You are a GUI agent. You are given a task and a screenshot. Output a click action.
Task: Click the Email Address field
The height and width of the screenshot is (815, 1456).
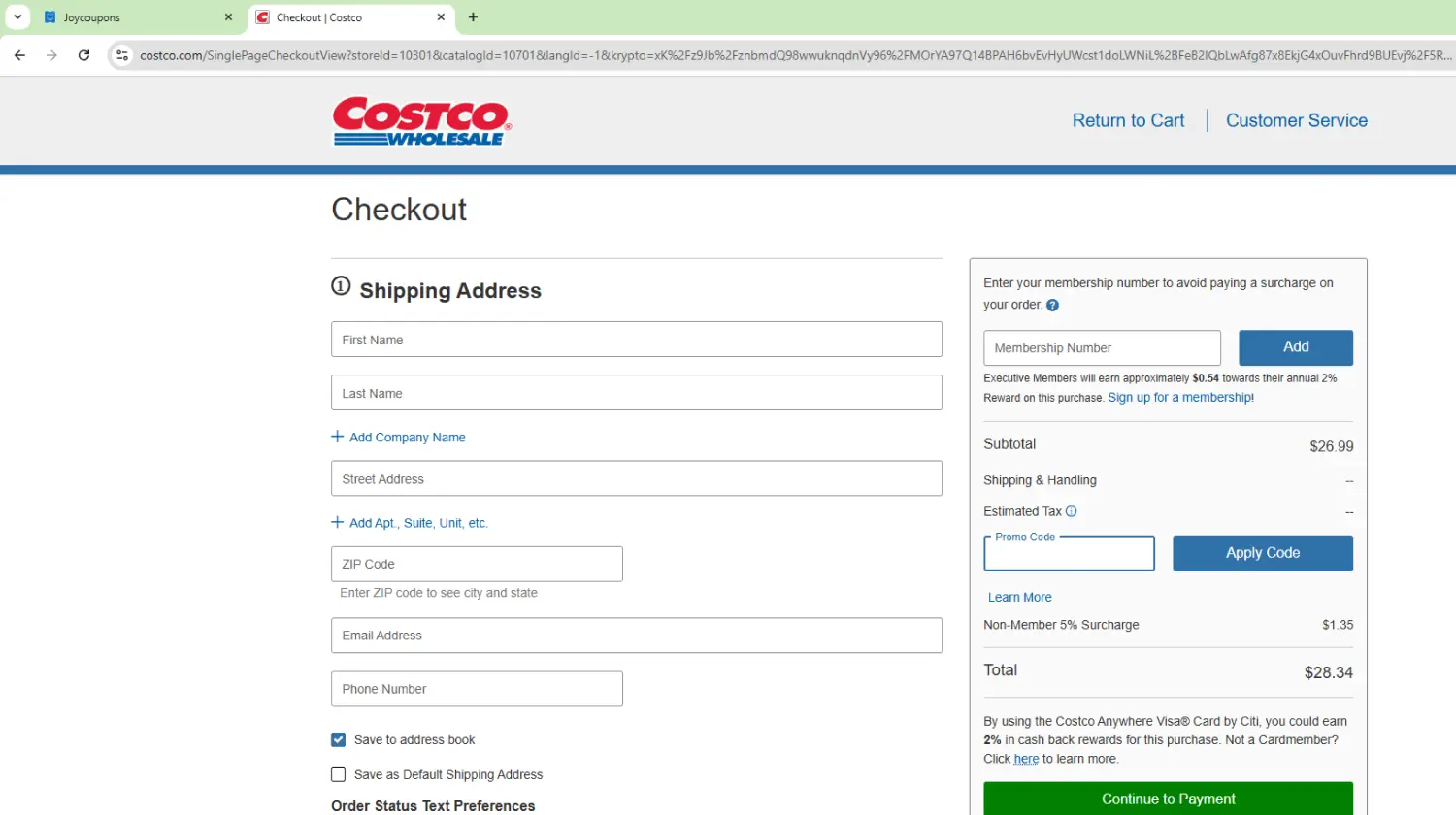(x=637, y=636)
